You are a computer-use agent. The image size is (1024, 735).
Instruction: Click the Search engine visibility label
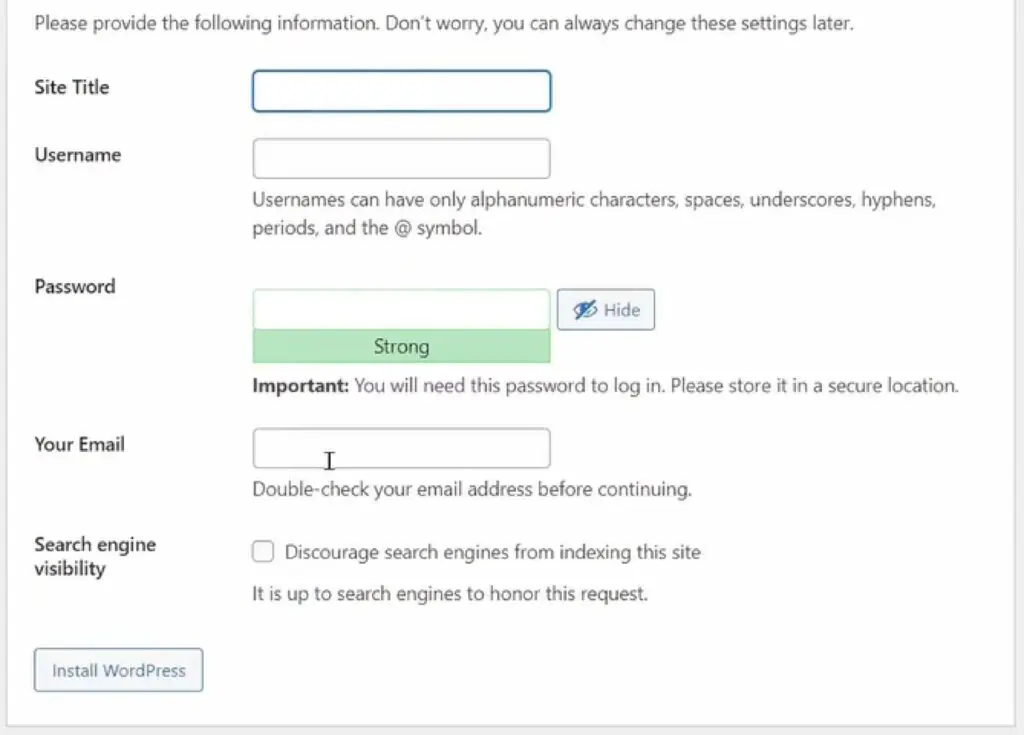(95, 556)
